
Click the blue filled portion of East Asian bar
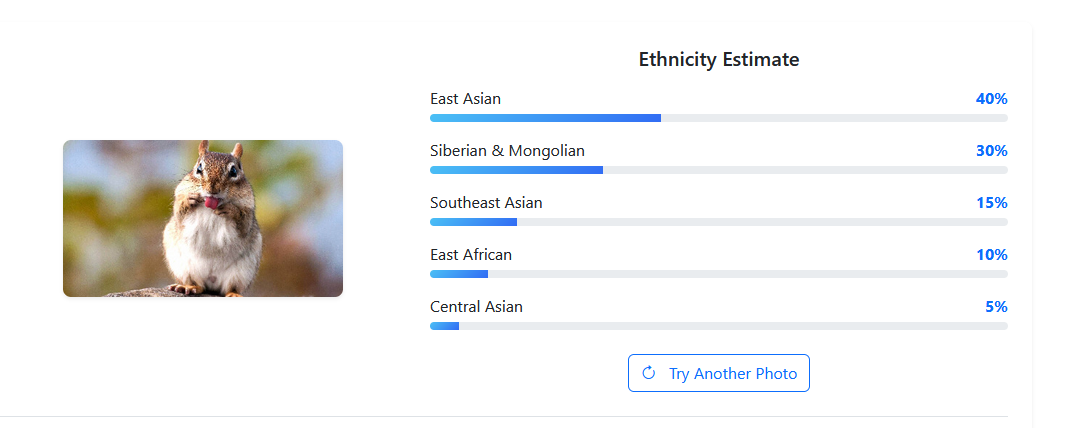click(545, 118)
